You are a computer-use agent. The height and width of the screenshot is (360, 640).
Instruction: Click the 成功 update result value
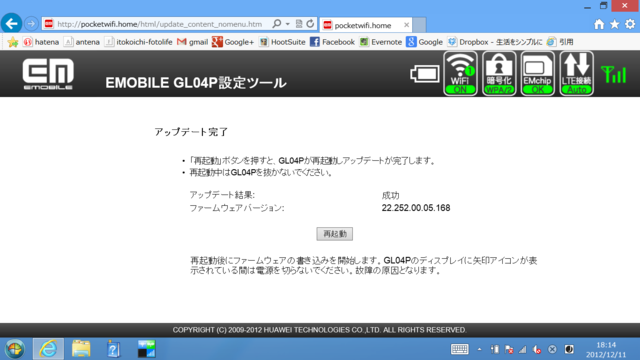[390, 195]
